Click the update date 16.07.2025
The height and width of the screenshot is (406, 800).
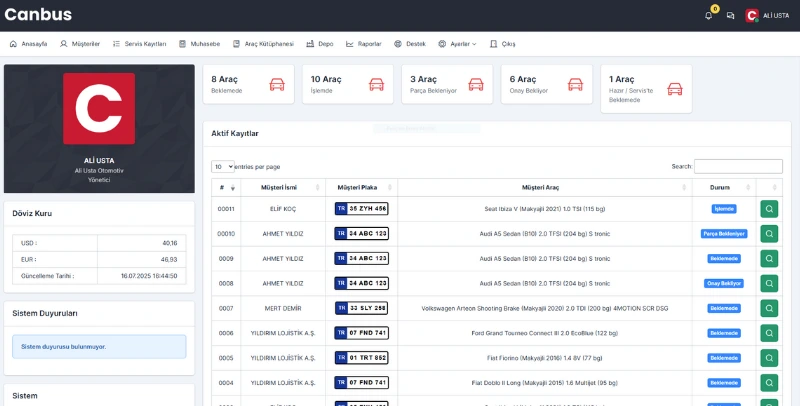(149, 276)
